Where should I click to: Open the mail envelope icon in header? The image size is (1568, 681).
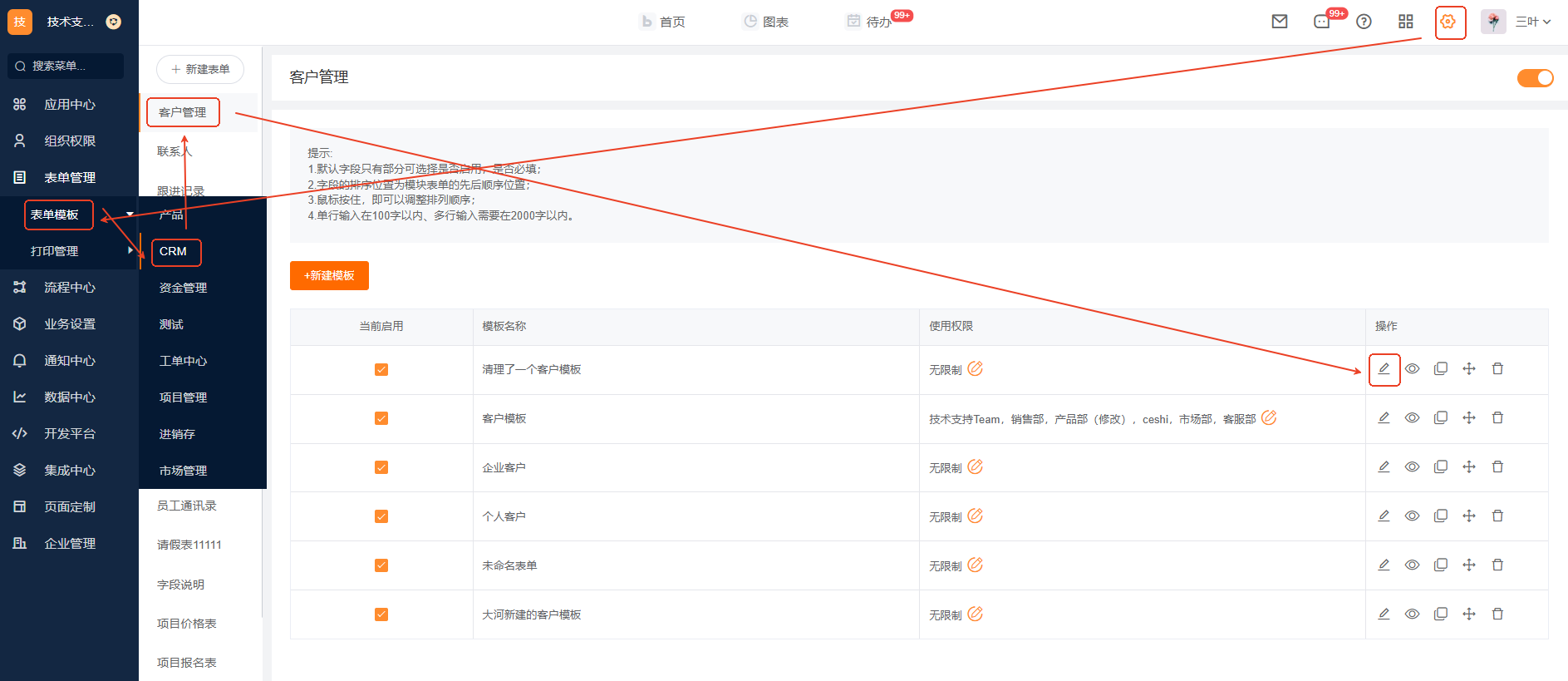[x=1280, y=22]
